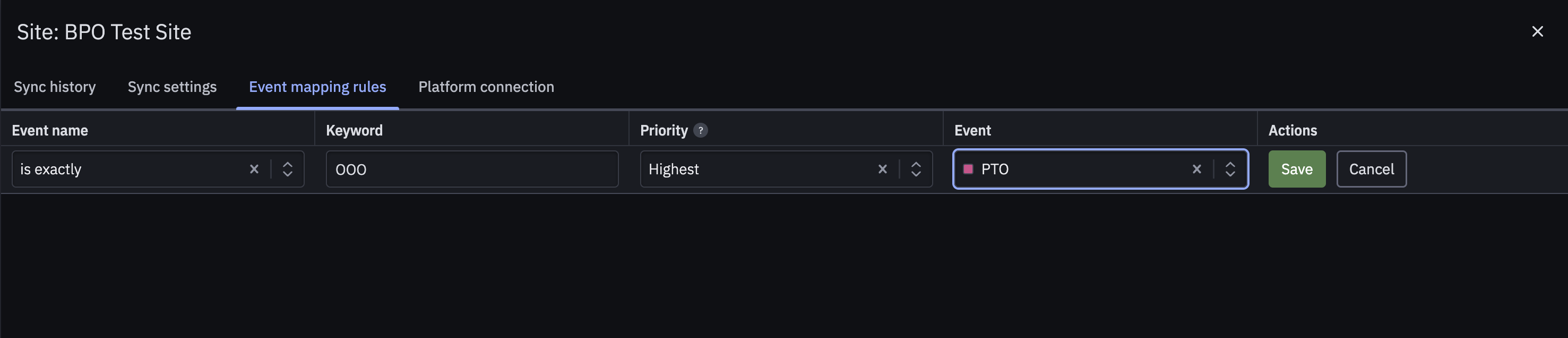The height and width of the screenshot is (338, 1568).
Task: Save the event mapping rule
Action: [x=1297, y=170]
